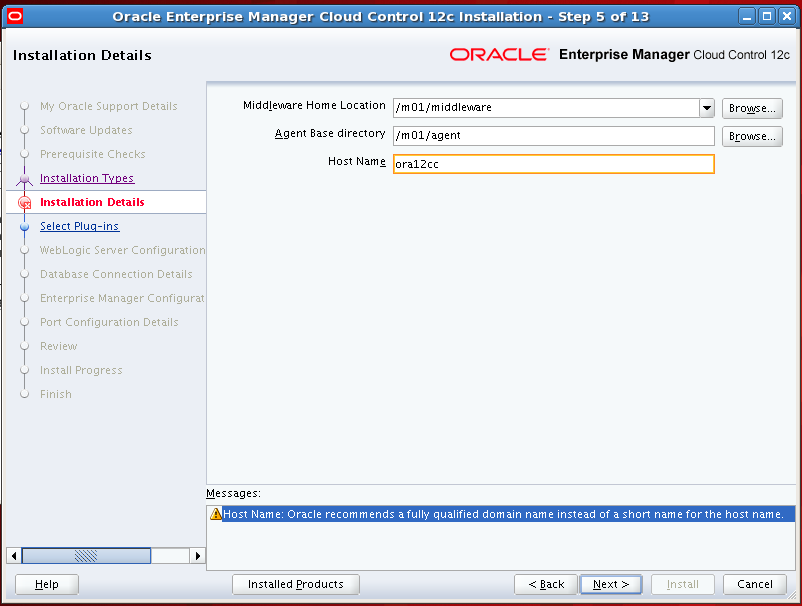Click the Installation Details step error icon
This screenshot has width=802, height=606.
(x=25, y=203)
